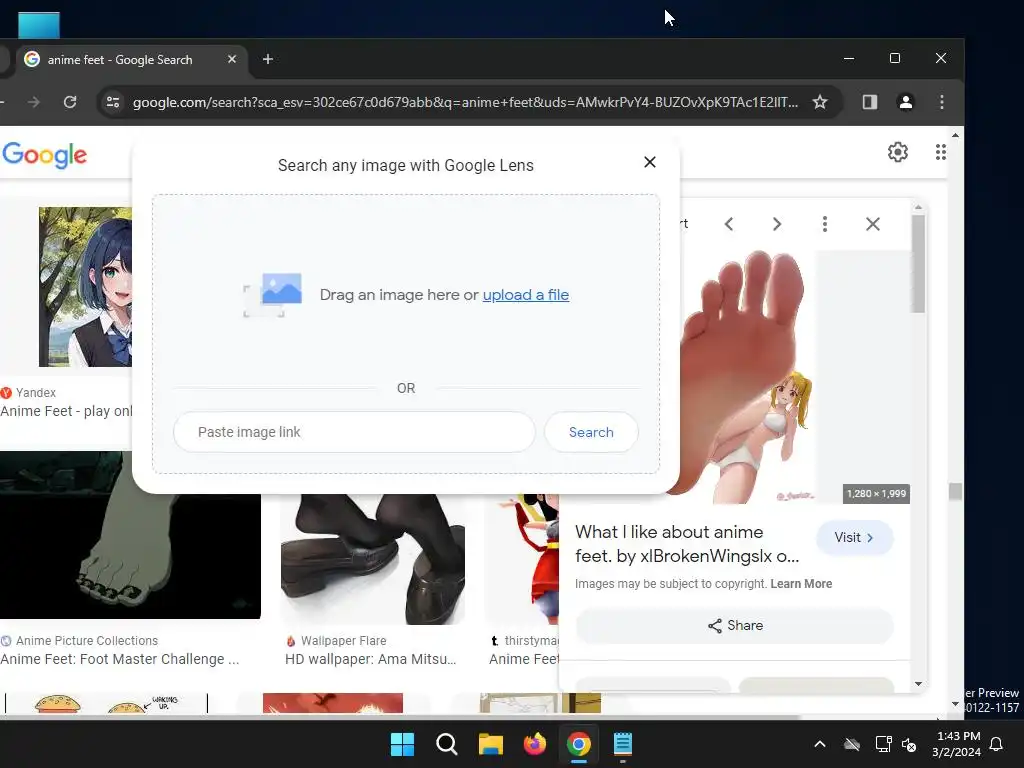Open the Google apps grid
Viewport: 1024px width, 768px height.
[940, 152]
